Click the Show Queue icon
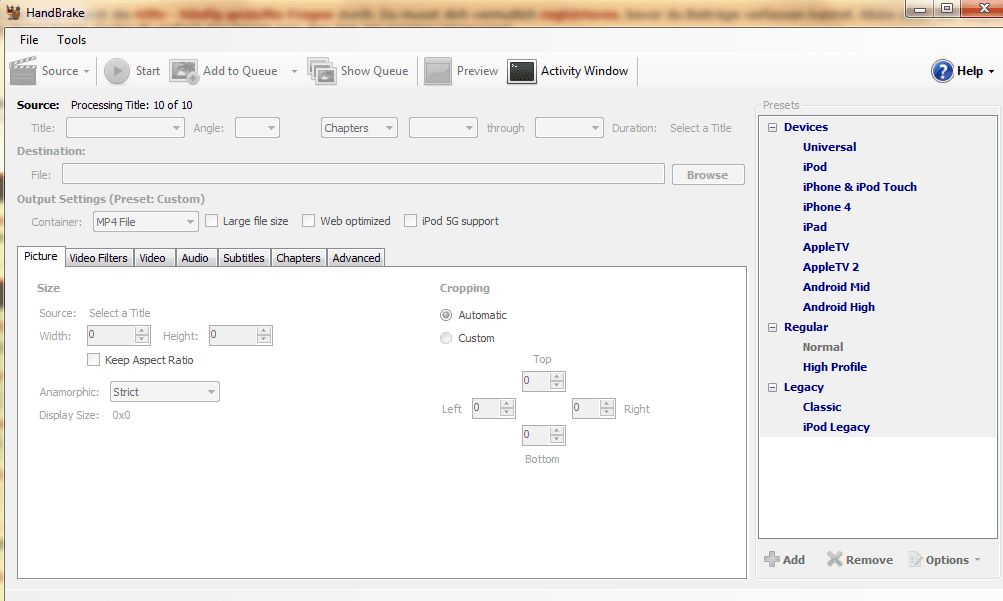The width and height of the screenshot is (1003, 601). click(322, 71)
